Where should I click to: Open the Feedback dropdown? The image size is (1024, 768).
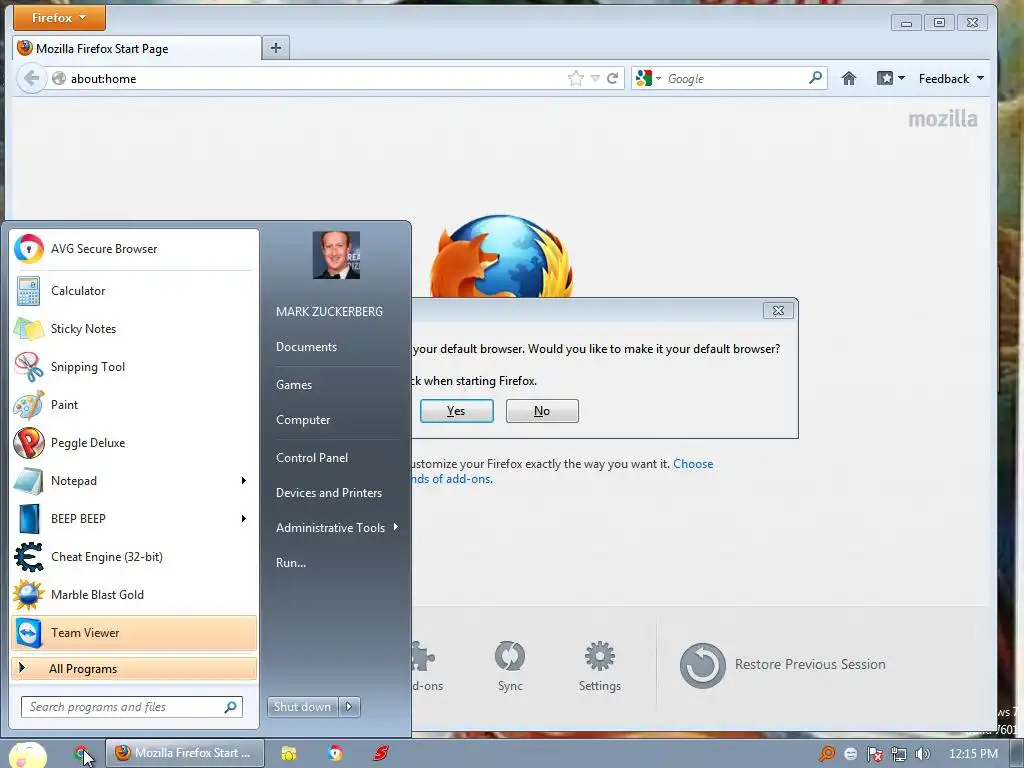point(951,78)
